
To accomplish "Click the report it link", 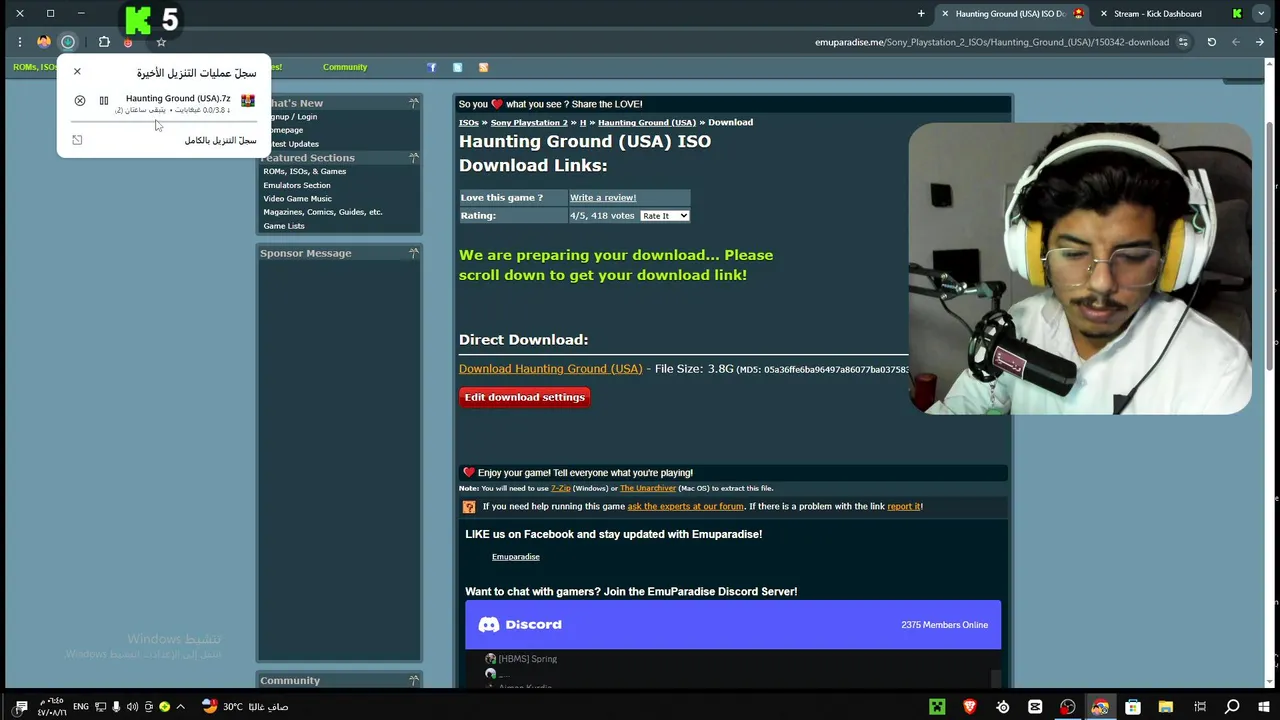I will (x=903, y=506).
